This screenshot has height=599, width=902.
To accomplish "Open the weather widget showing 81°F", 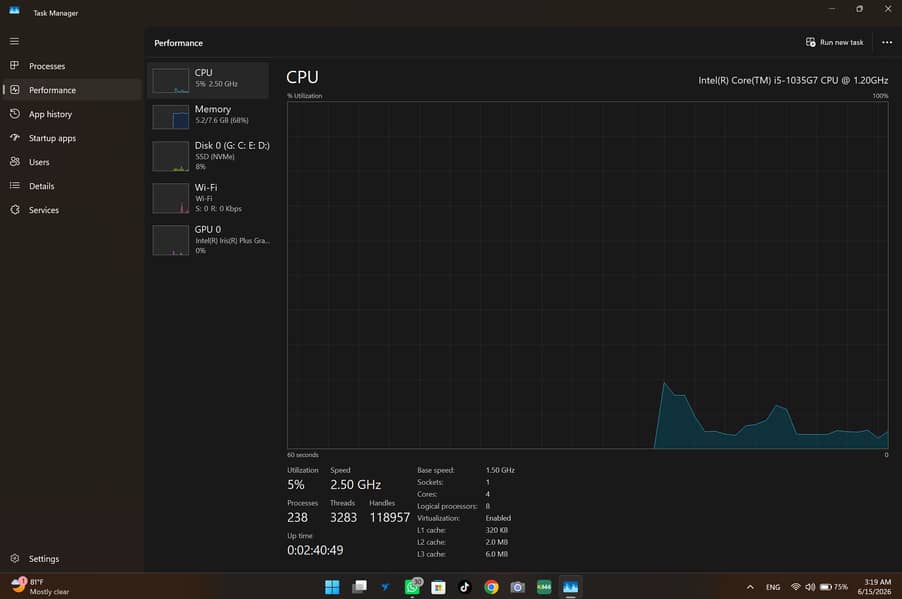I will tap(40, 586).
